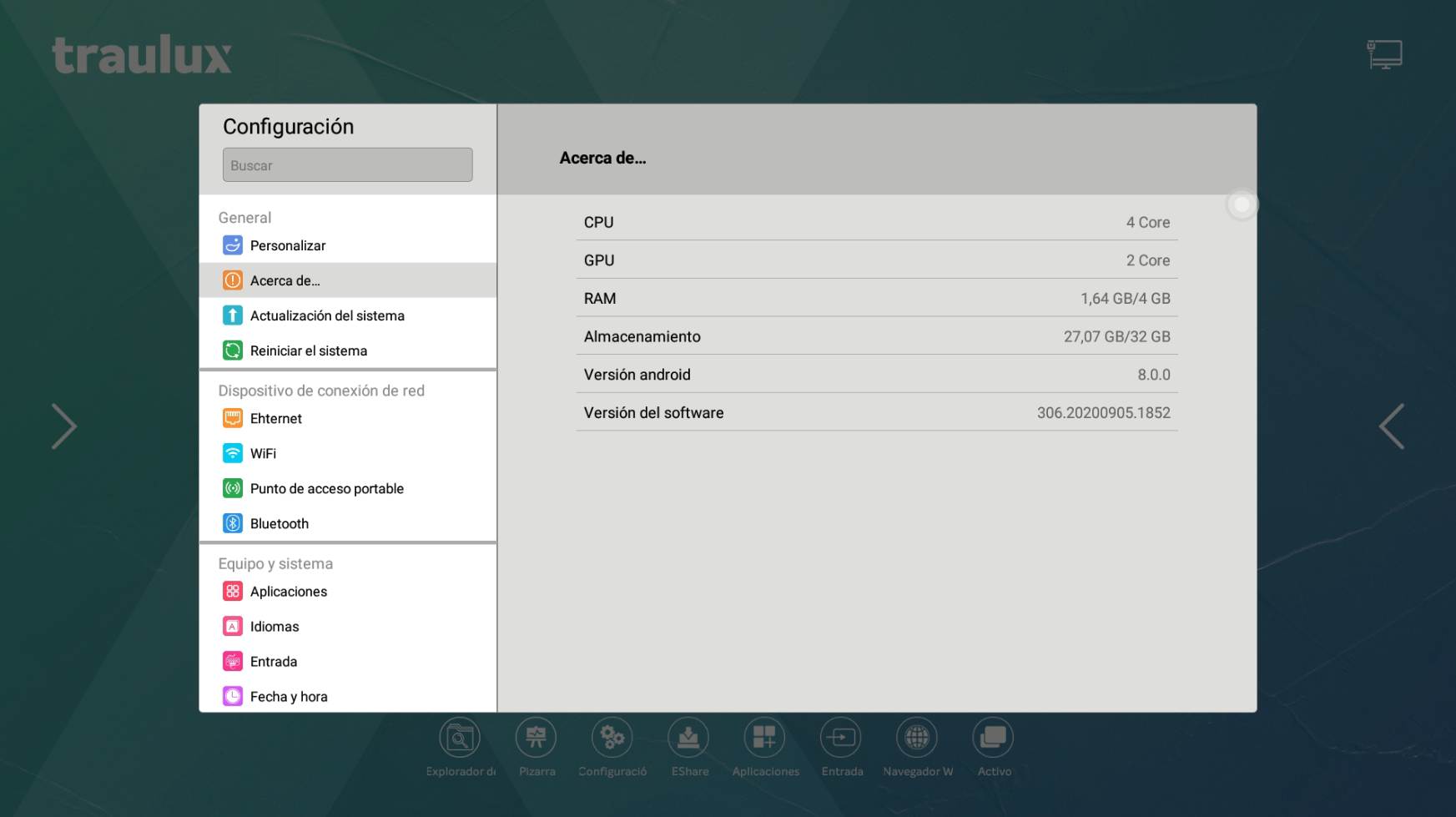
Task: Click the GPU row showing 2 Core
Action: (x=877, y=260)
